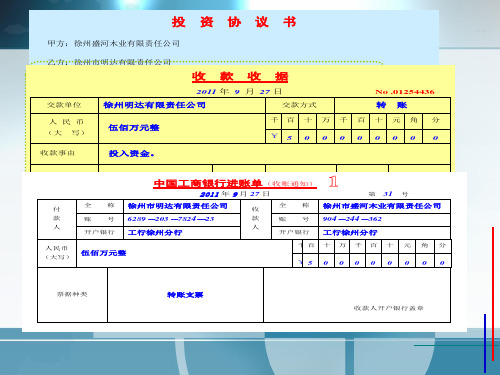Image resolution: width=500 pixels, height=375 pixels.
Task: Click the 中国工商银行进账单 title
Action: (208, 183)
